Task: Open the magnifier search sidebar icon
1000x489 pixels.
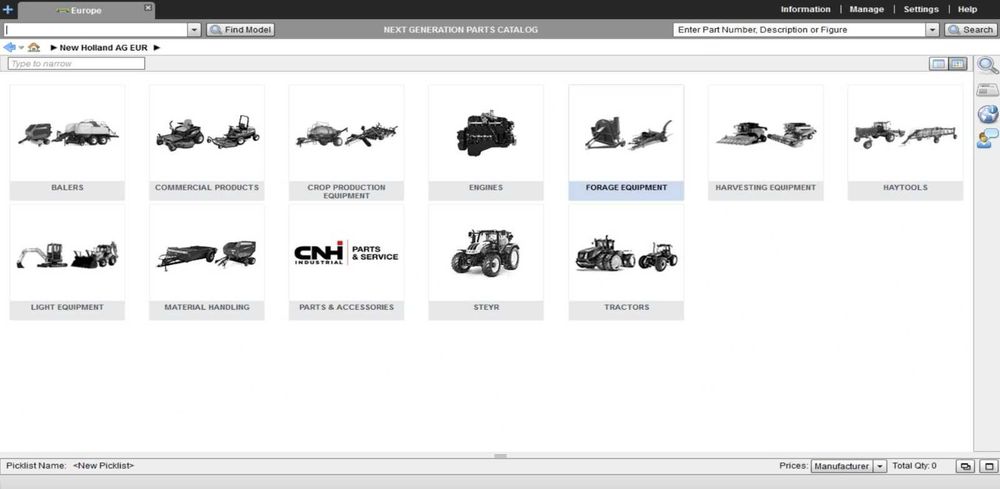Action: click(987, 65)
